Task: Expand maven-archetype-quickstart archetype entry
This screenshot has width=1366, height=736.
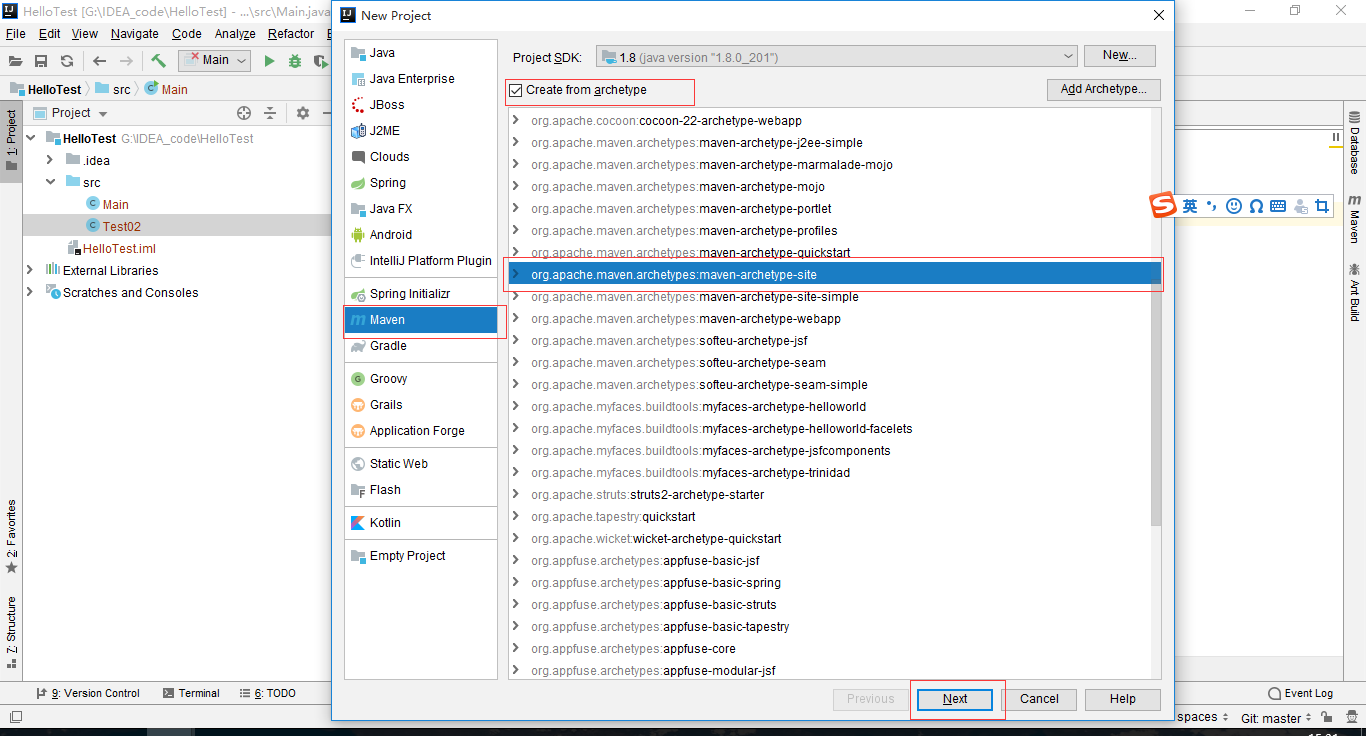Action: point(516,253)
